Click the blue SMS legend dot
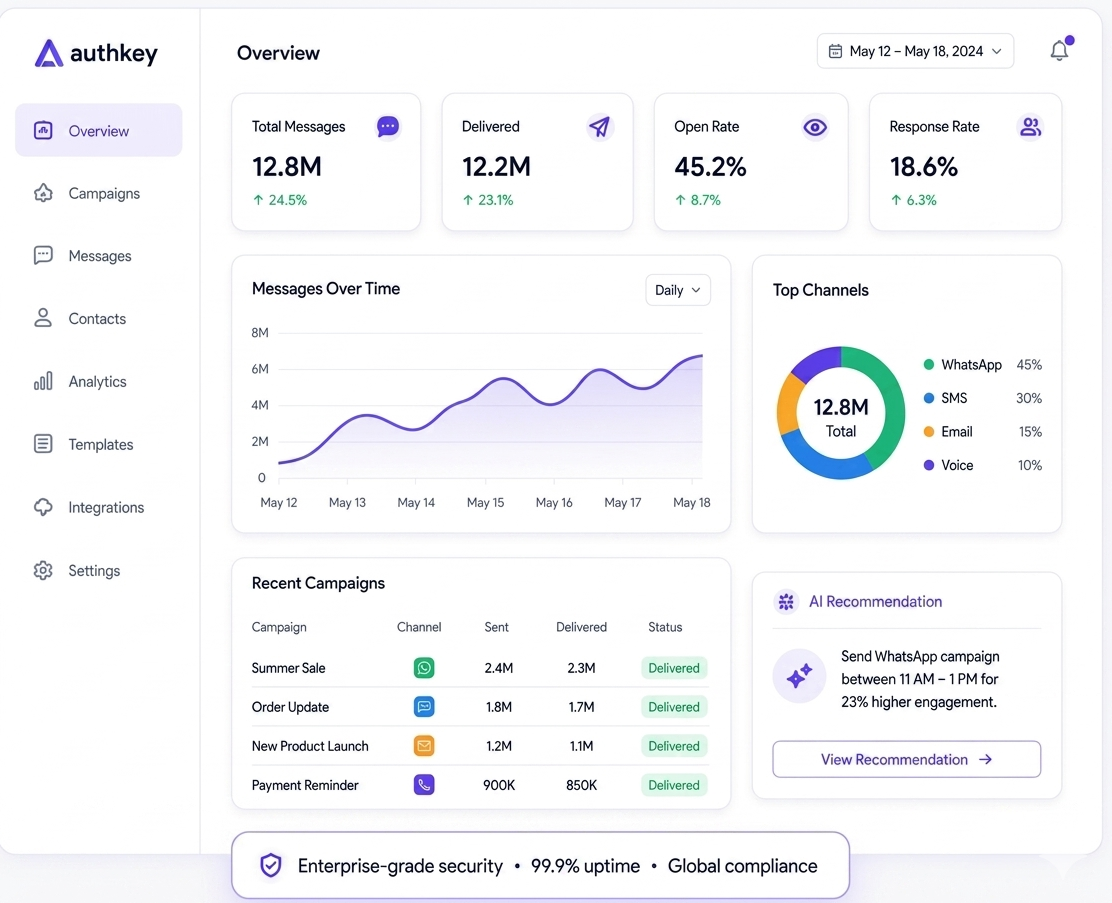Screen dimensions: 1112x903 click(x=928, y=398)
